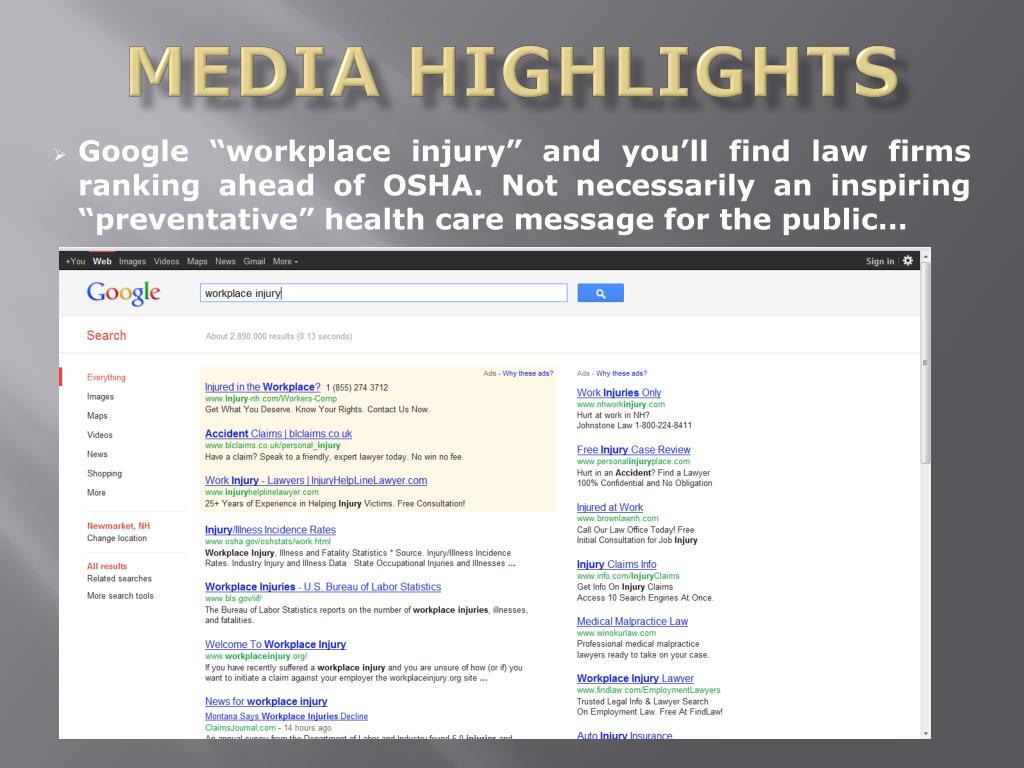This screenshot has height=768, width=1024.
Task: Open Maps in the top bar
Action: (x=197, y=261)
